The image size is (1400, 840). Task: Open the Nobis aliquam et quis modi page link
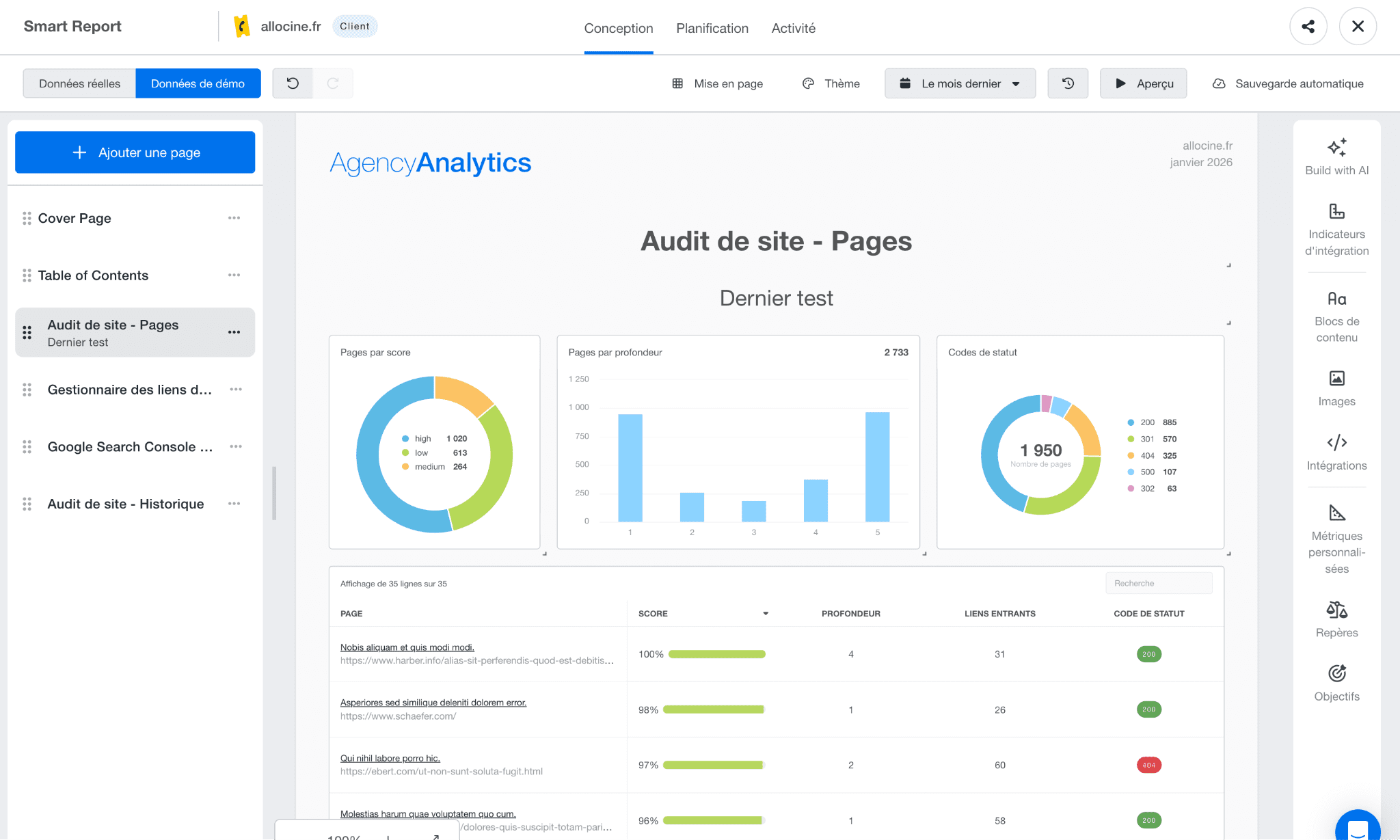pos(407,647)
